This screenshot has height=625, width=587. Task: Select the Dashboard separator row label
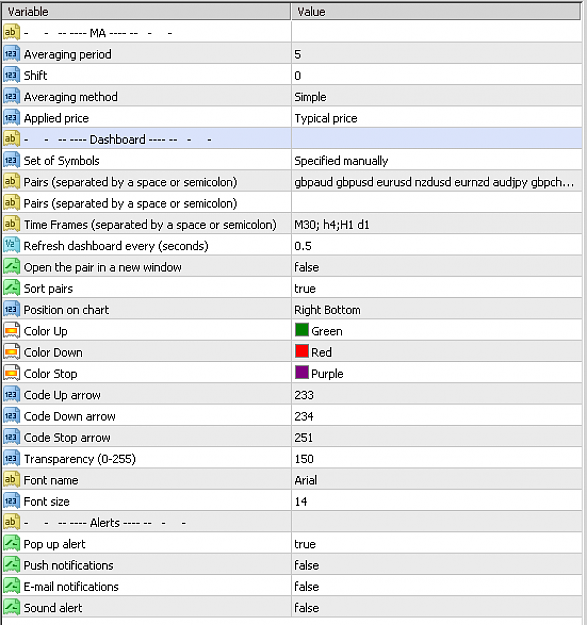coord(118,140)
